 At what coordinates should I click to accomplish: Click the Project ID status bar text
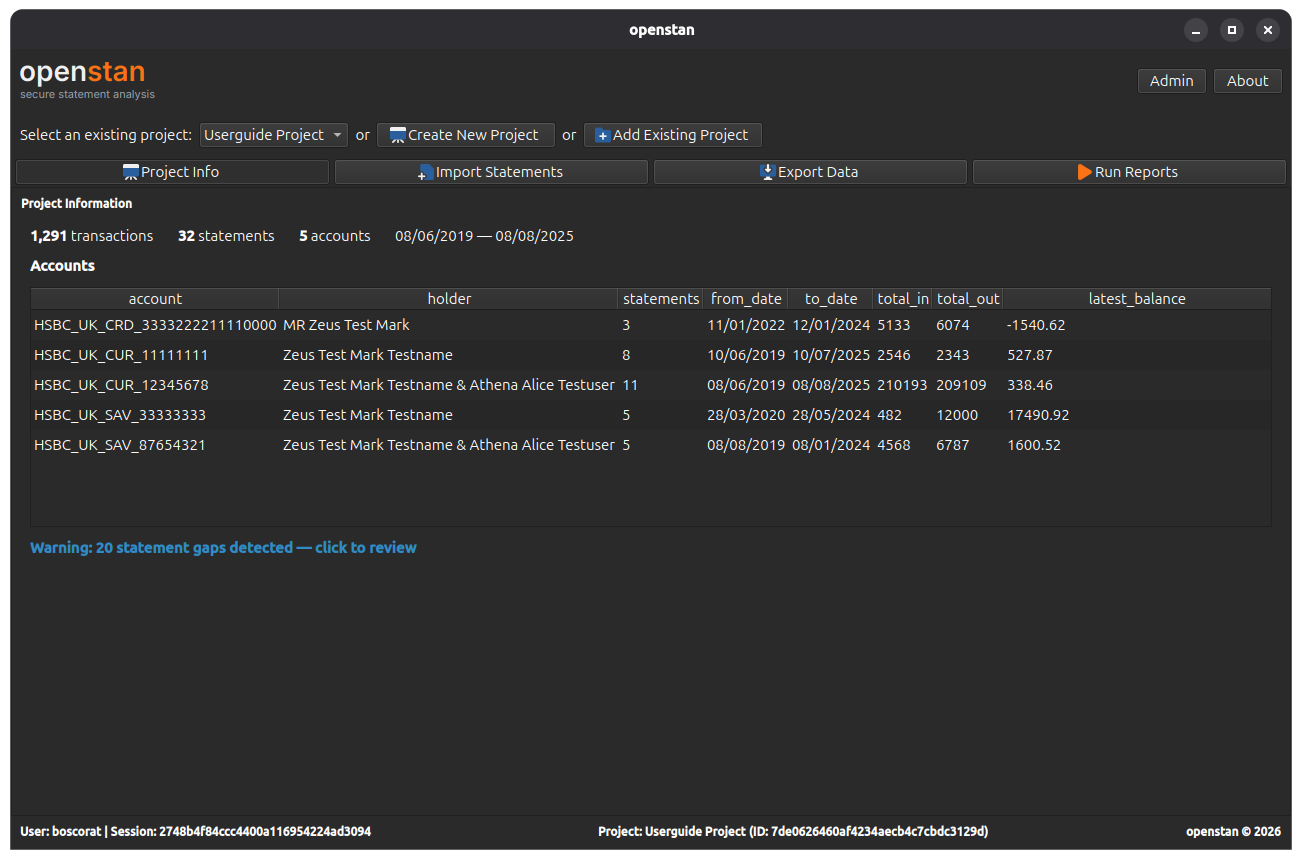tap(793, 831)
